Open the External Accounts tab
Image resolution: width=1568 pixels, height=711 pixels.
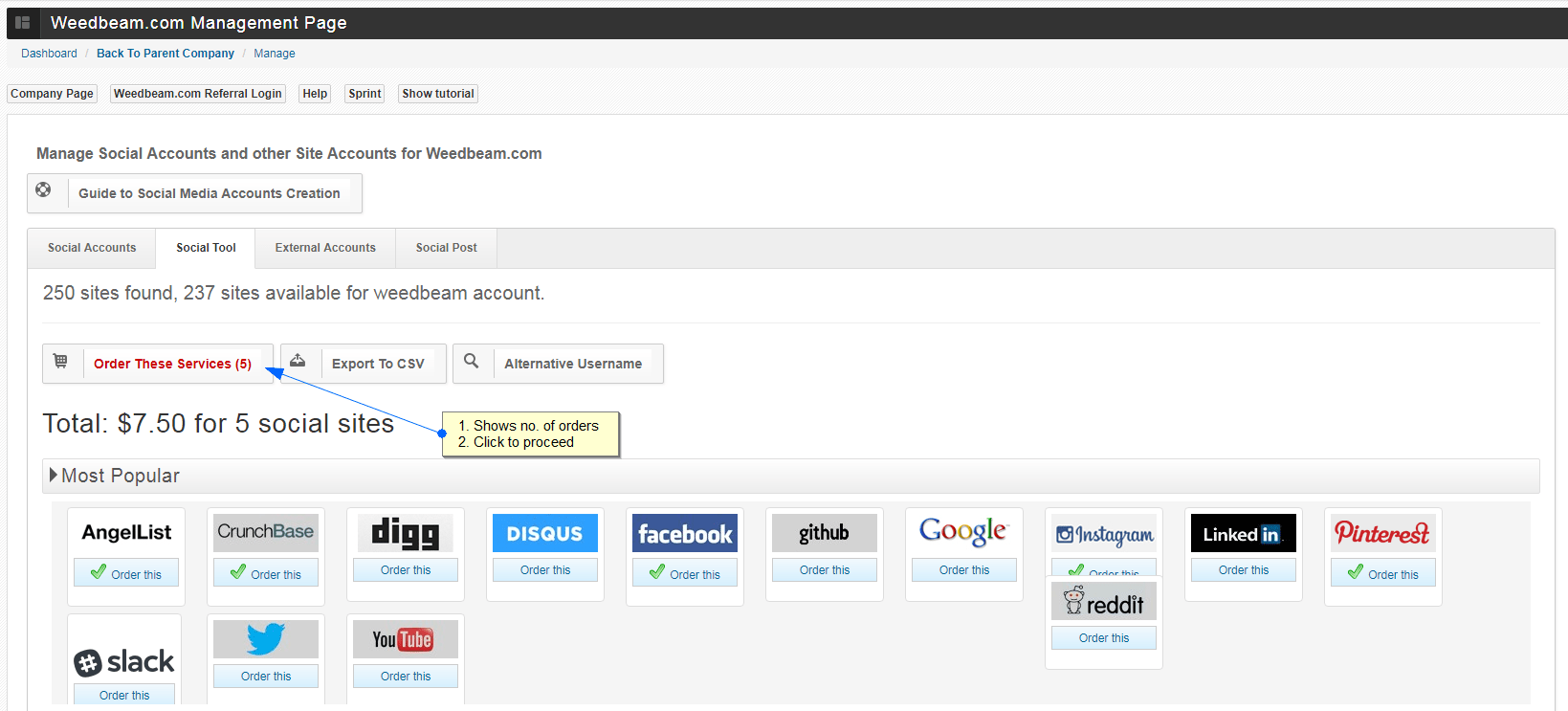(x=325, y=248)
